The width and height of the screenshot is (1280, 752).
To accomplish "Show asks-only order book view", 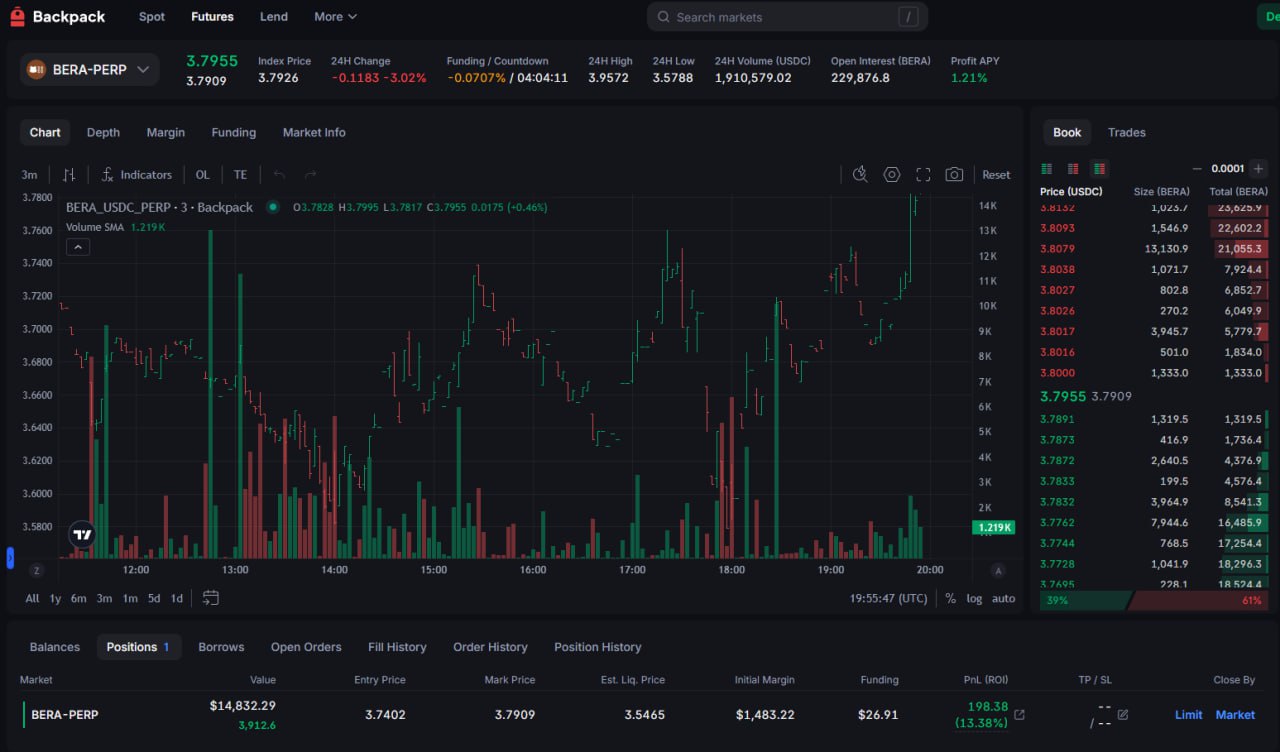I will pyautogui.click(x=1073, y=169).
